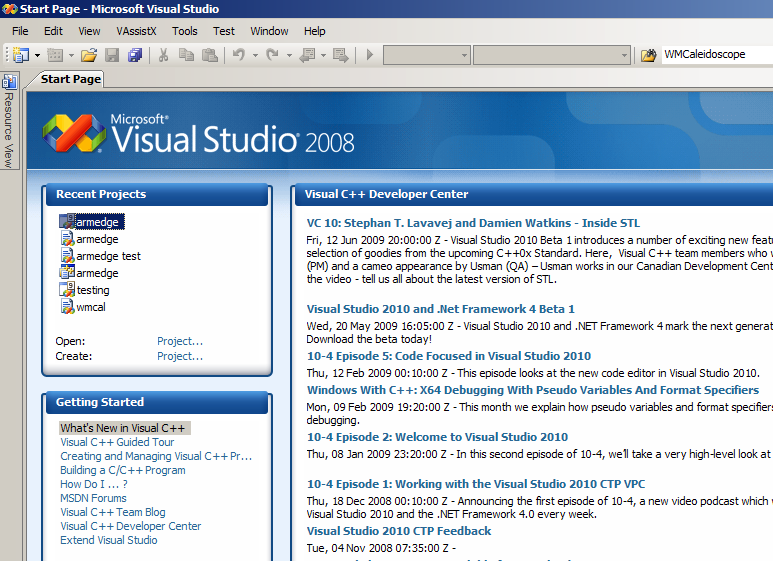Open What's New in Visual C++
Image resolution: width=773 pixels, height=561 pixels.
click(x=122, y=428)
